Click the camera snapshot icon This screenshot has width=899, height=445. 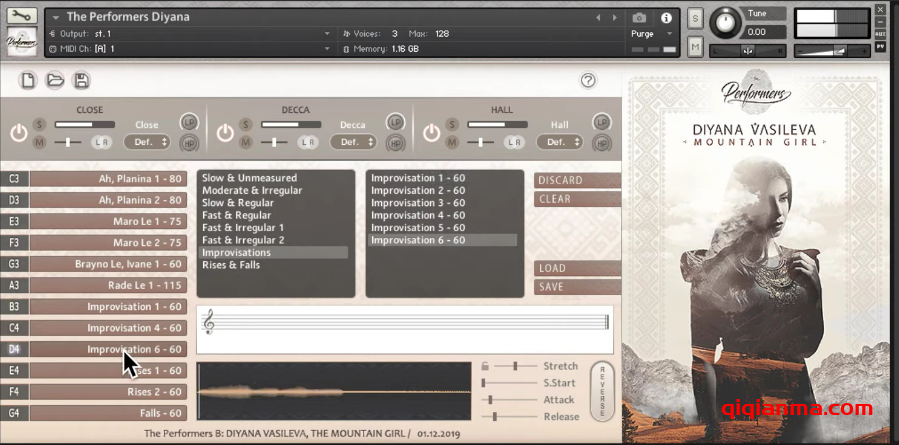click(x=639, y=17)
